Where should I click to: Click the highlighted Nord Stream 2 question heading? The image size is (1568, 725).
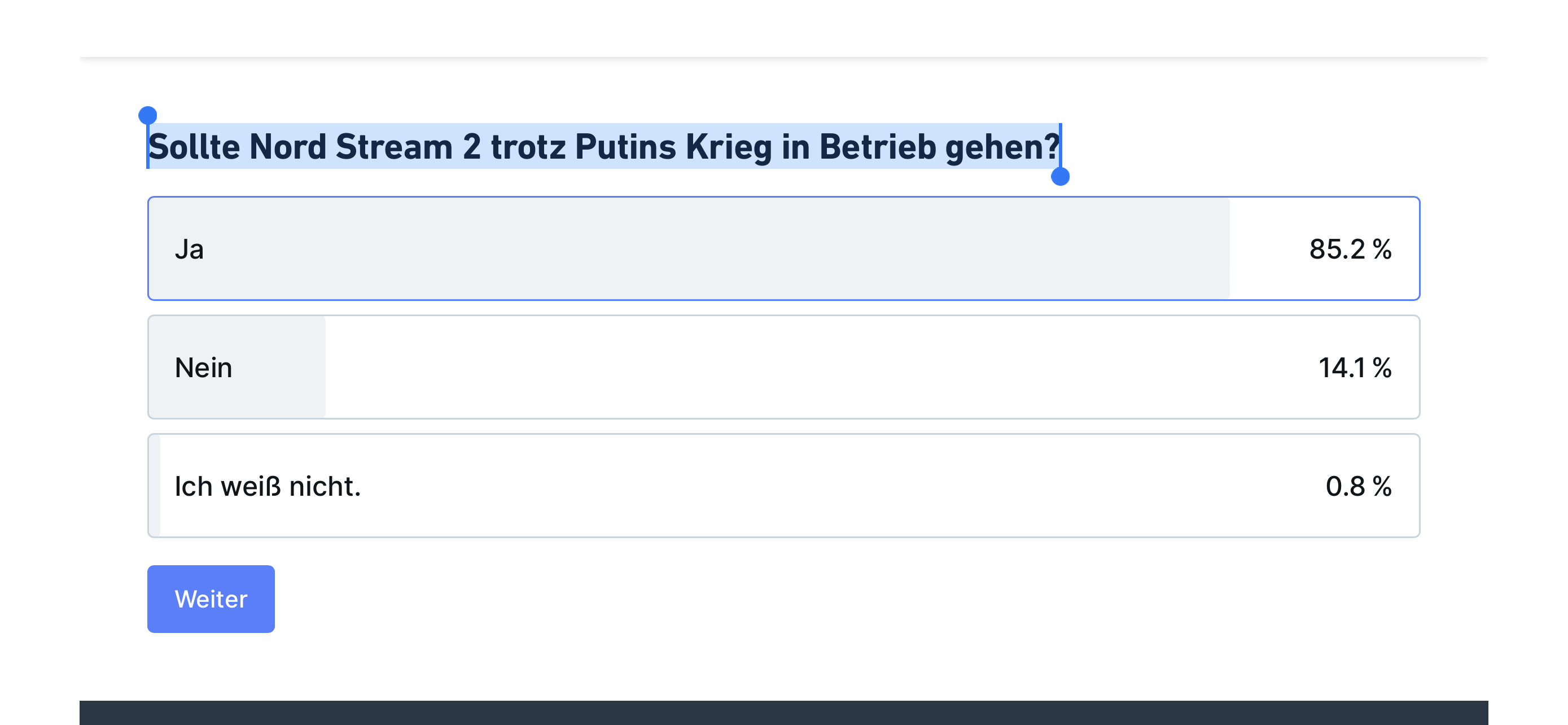tap(603, 147)
